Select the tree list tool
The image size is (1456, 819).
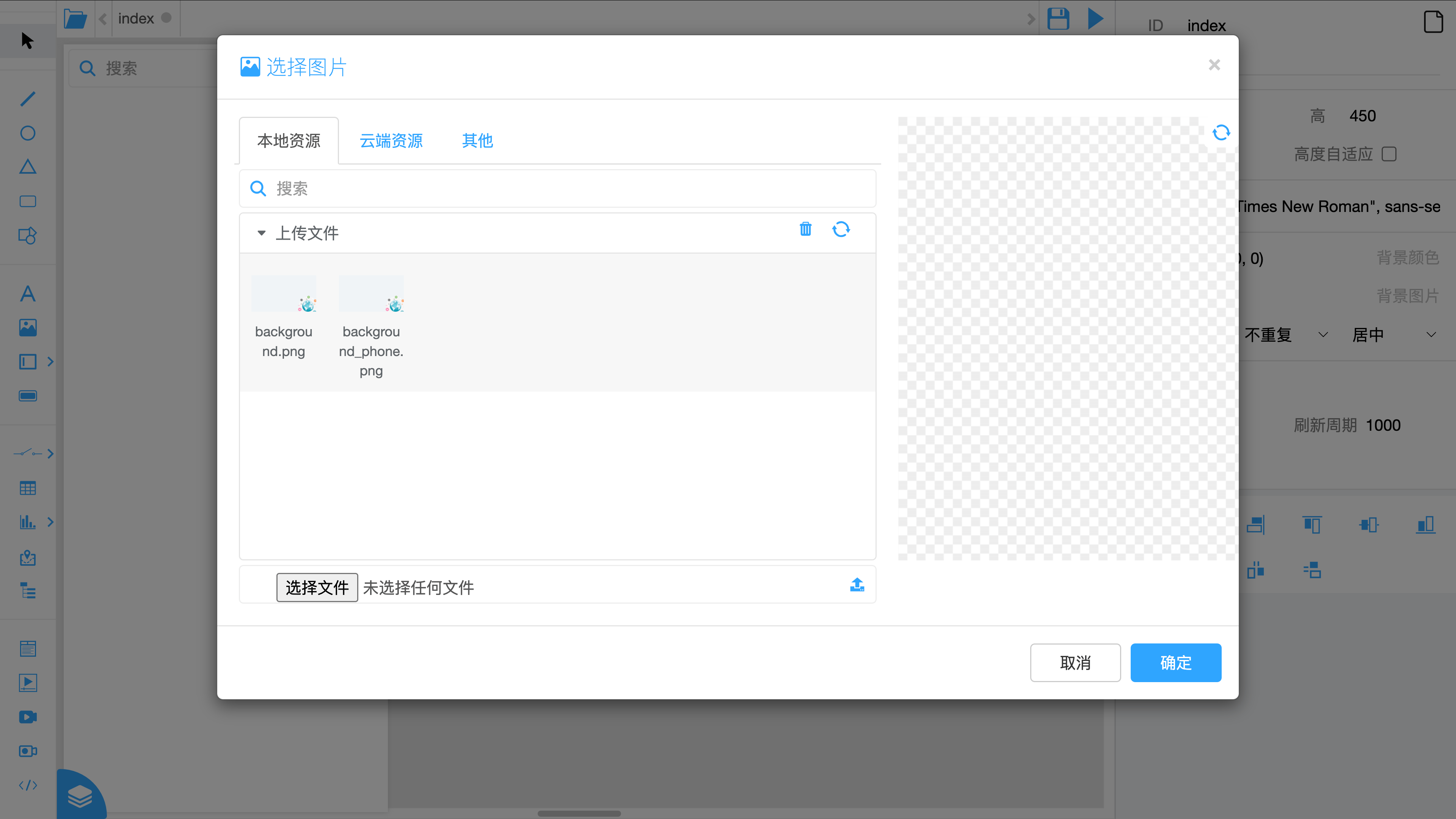pyautogui.click(x=28, y=591)
